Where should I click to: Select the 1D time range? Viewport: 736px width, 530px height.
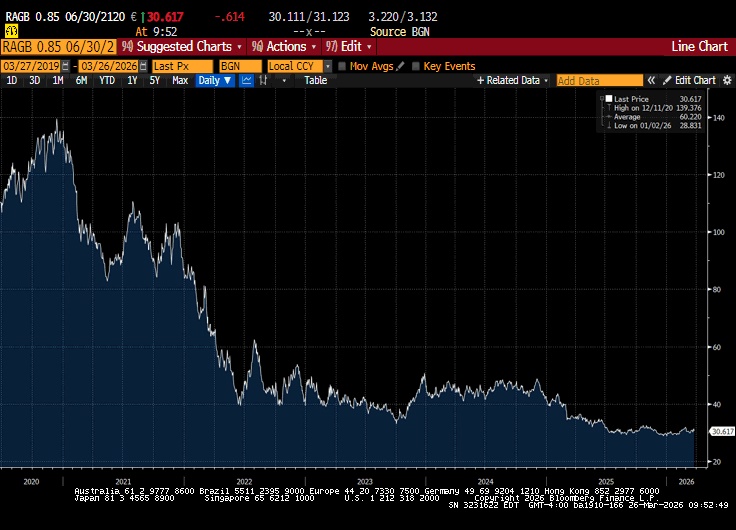click(12, 80)
